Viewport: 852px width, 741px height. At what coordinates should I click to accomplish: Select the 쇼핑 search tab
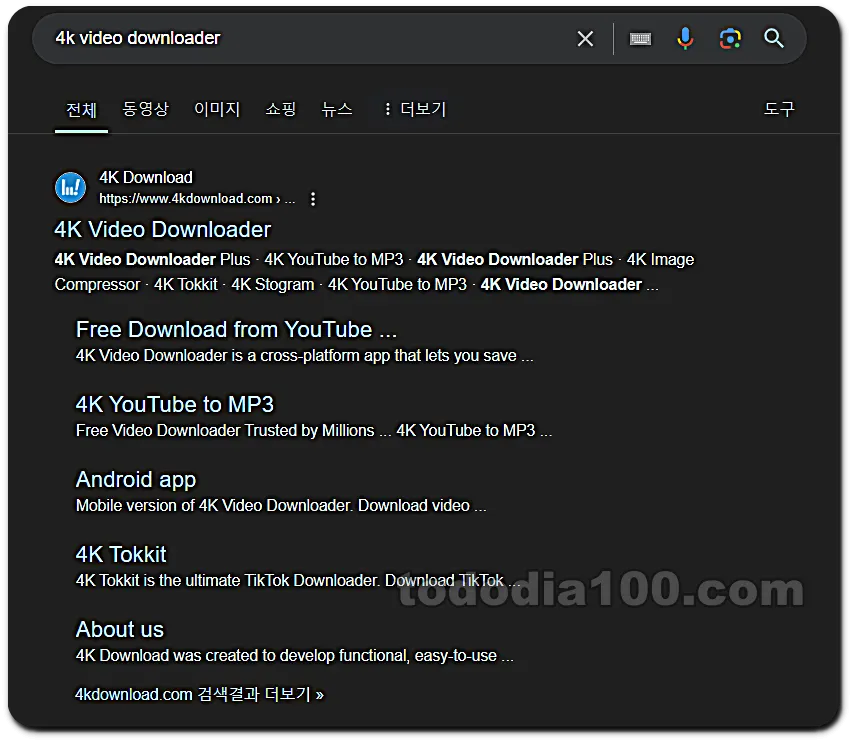pos(280,109)
